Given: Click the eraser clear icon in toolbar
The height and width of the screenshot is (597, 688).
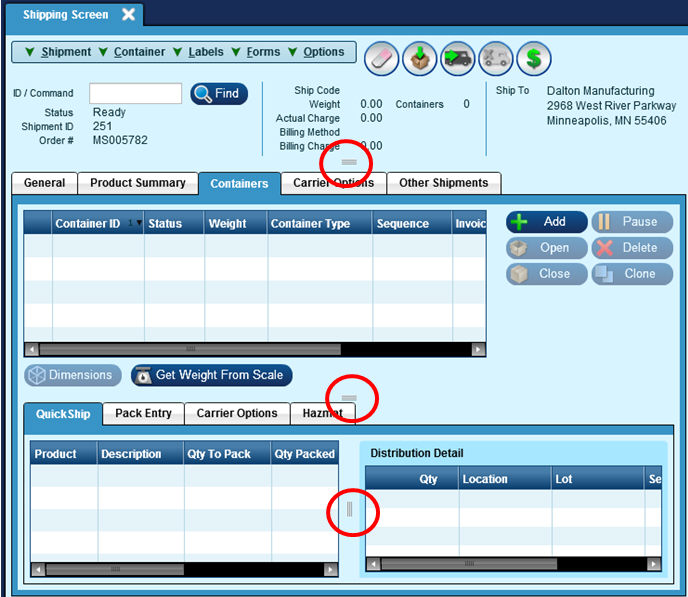Looking at the screenshot, I should [381, 58].
